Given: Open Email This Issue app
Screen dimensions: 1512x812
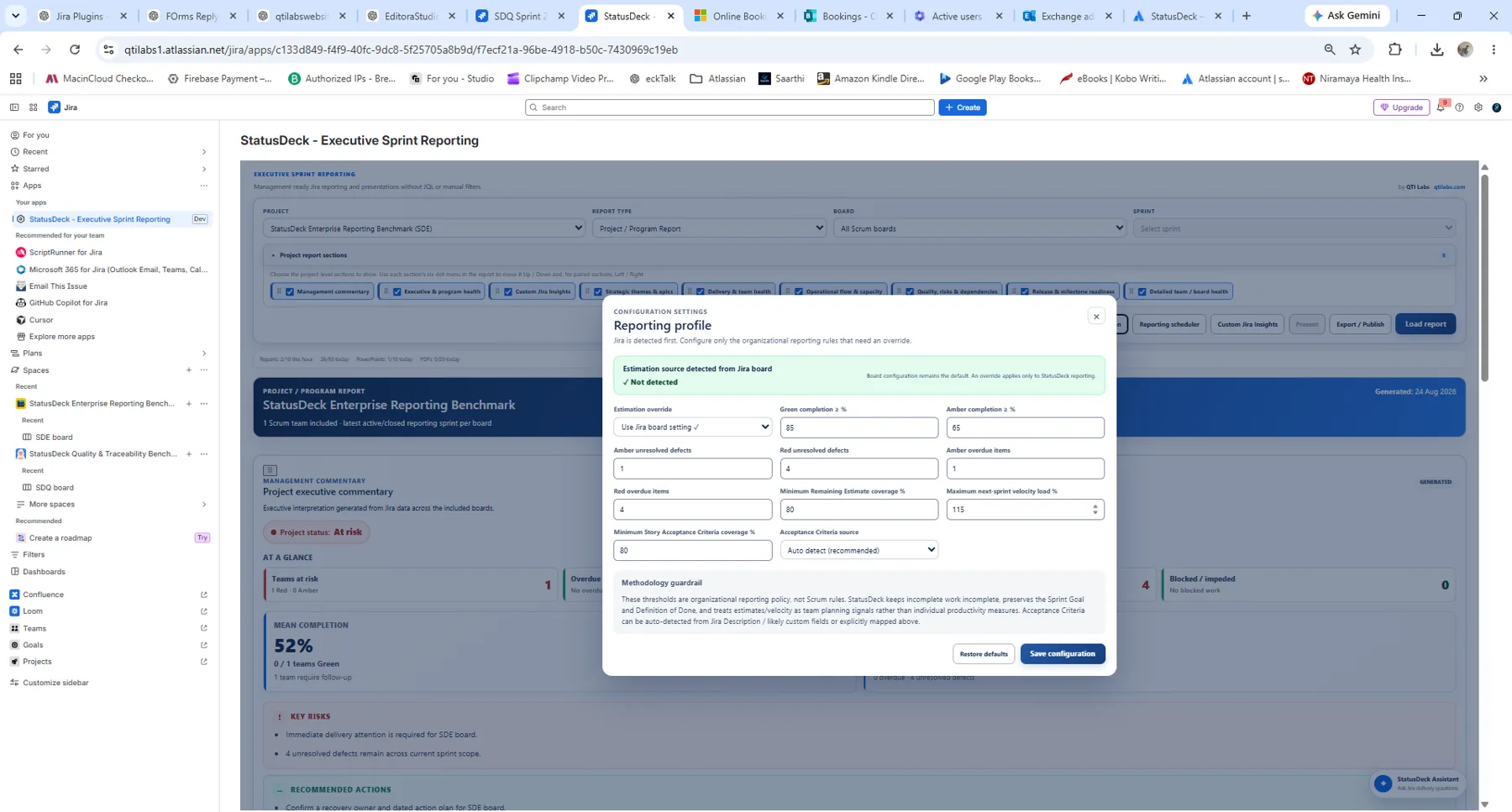Looking at the screenshot, I should tap(58, 286).
